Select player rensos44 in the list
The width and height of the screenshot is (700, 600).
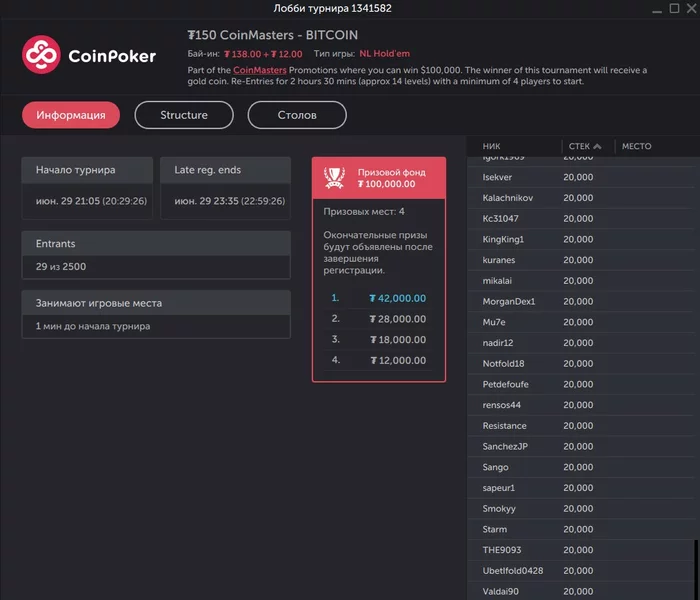tap(581, 405)
